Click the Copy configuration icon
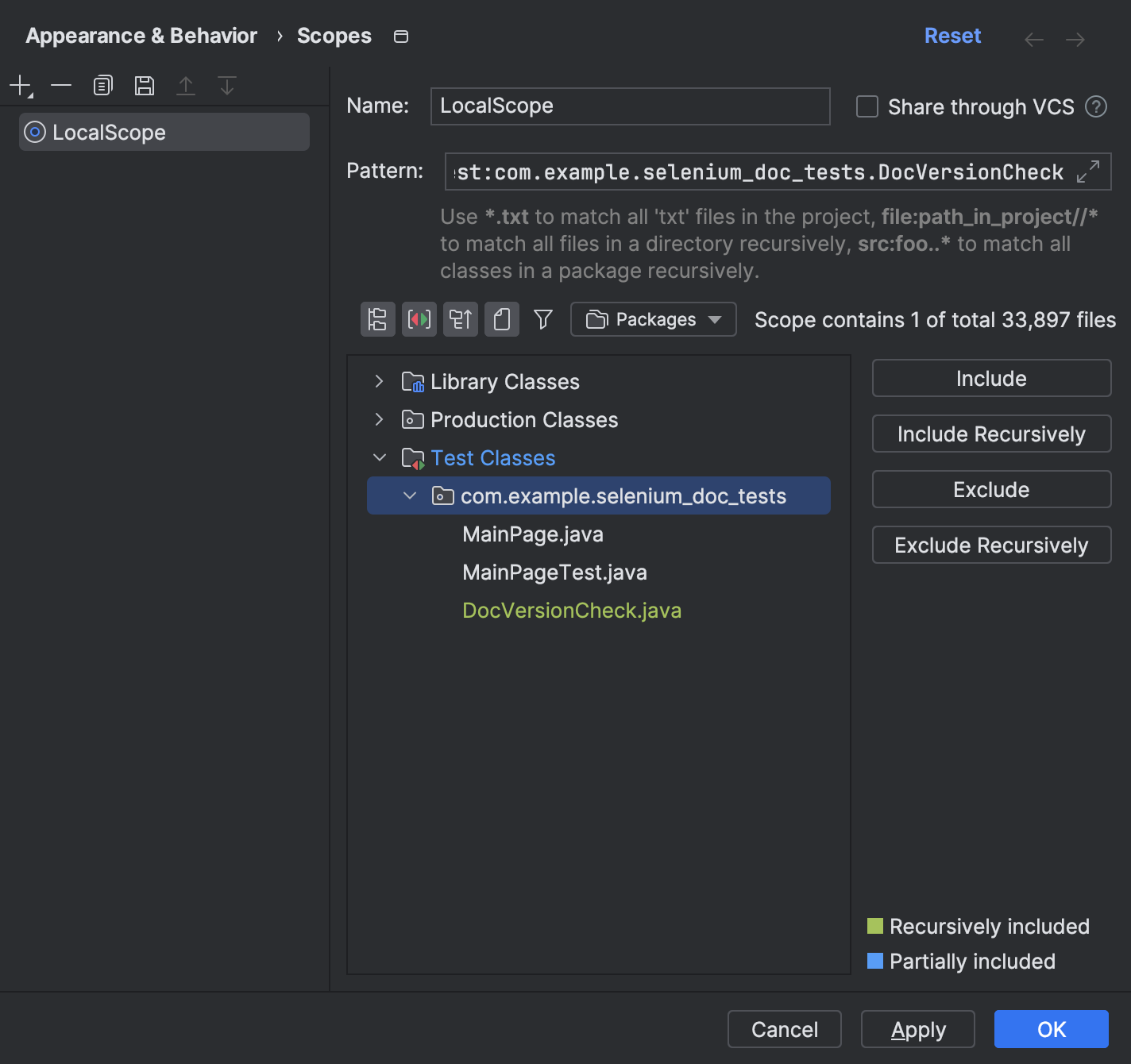Viewport: 1131px width, 1064px height. pos(102,86)
